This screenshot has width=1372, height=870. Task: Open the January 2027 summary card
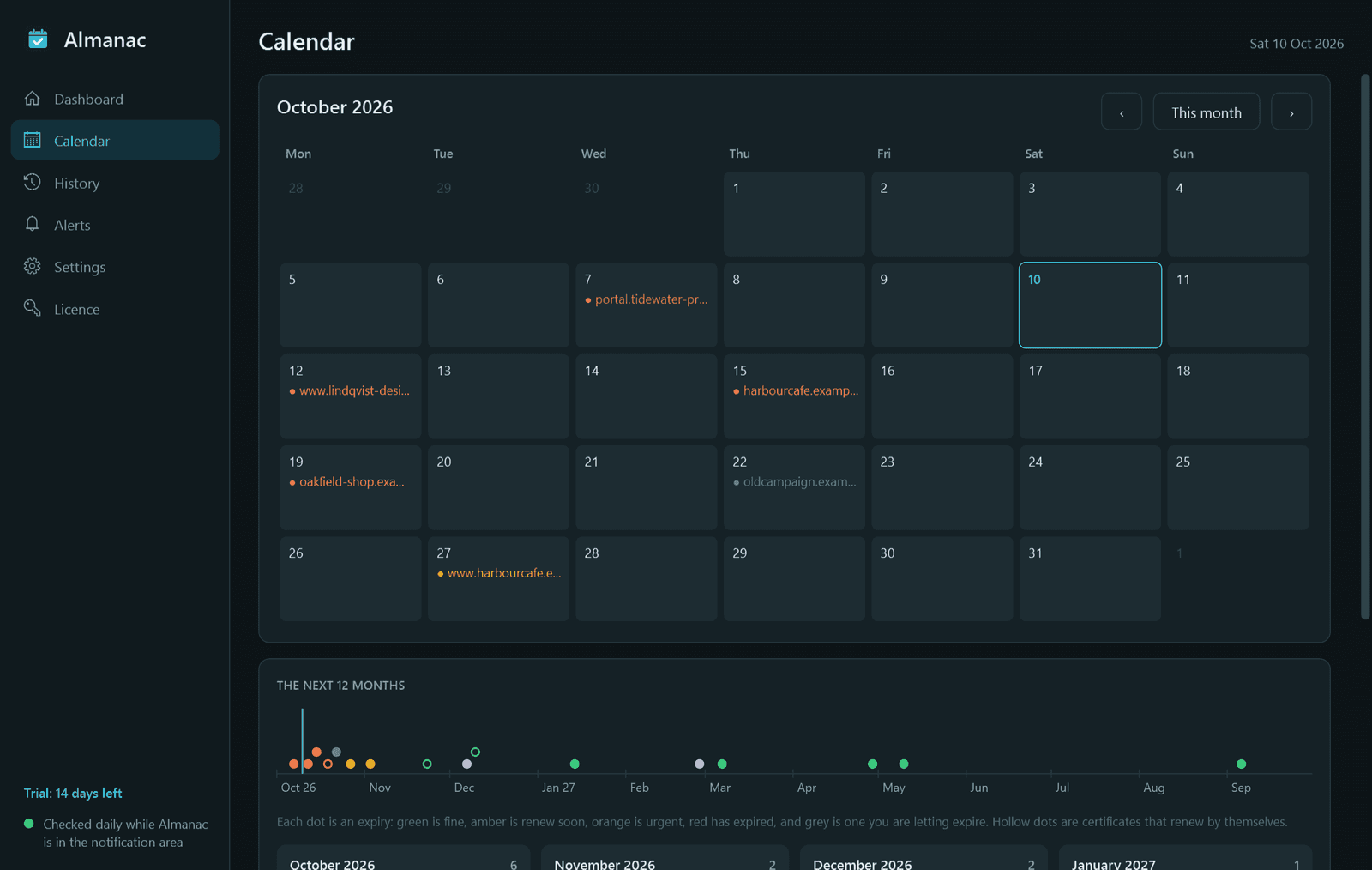1185,858
